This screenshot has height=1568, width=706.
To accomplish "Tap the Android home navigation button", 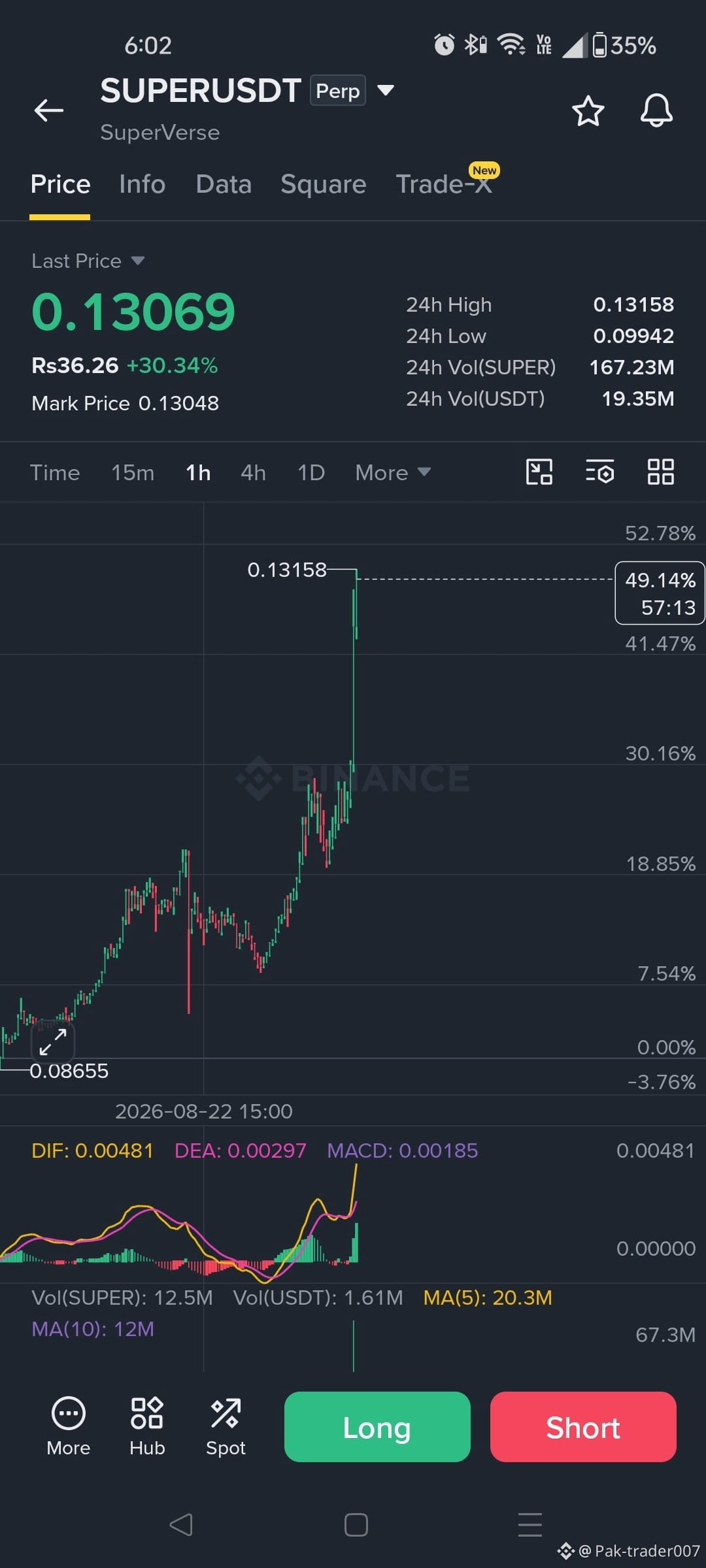I will 356,1525.
